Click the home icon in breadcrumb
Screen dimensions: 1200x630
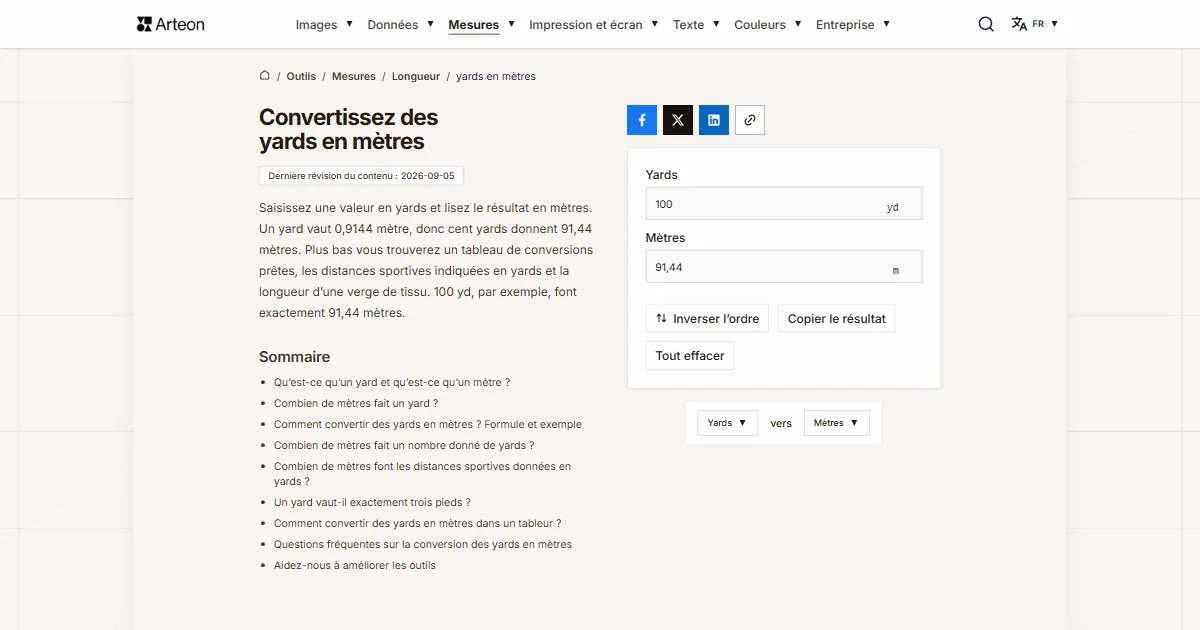coord(265,75)
